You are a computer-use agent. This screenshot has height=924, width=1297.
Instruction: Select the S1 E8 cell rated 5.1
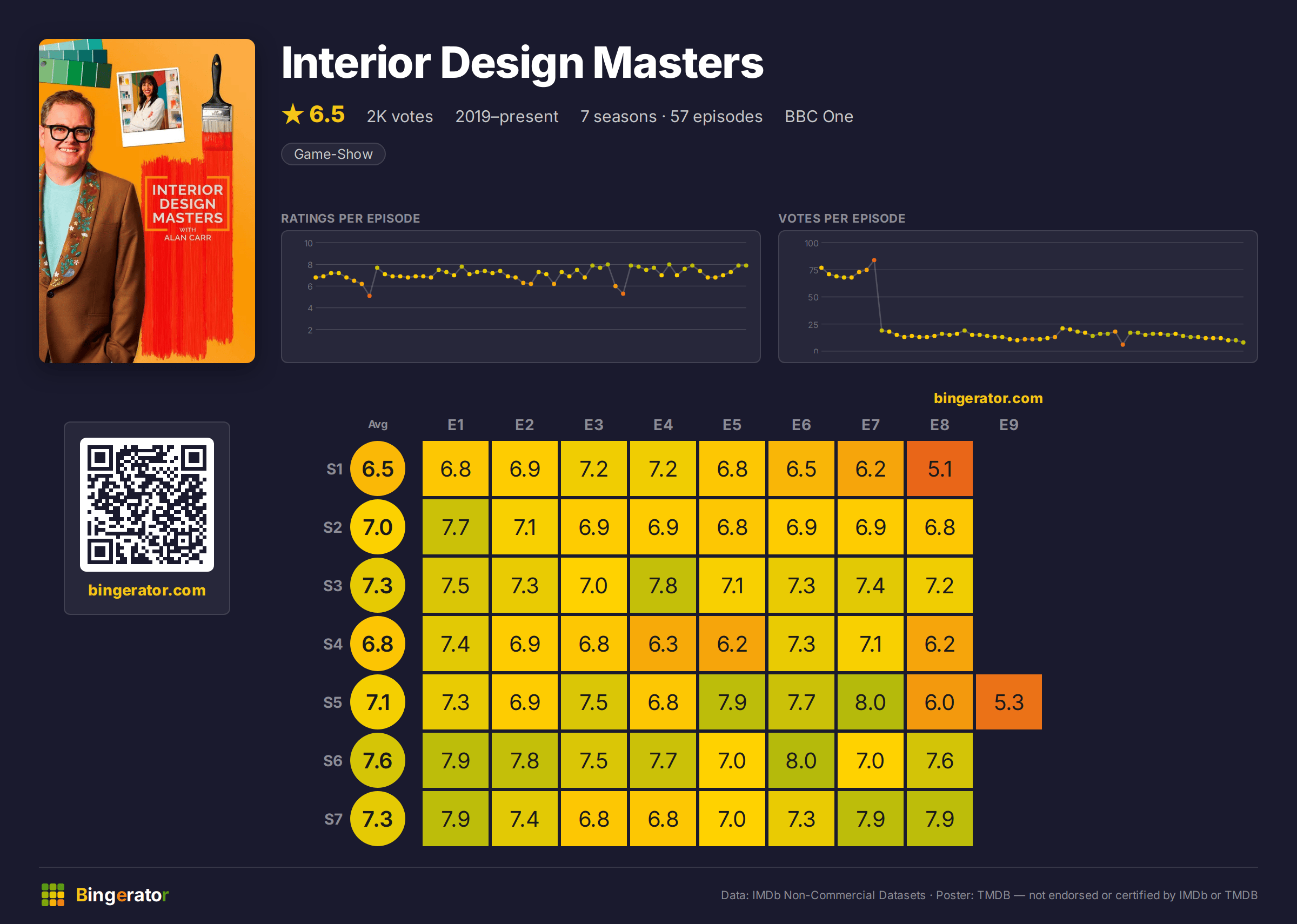(939, 469)
